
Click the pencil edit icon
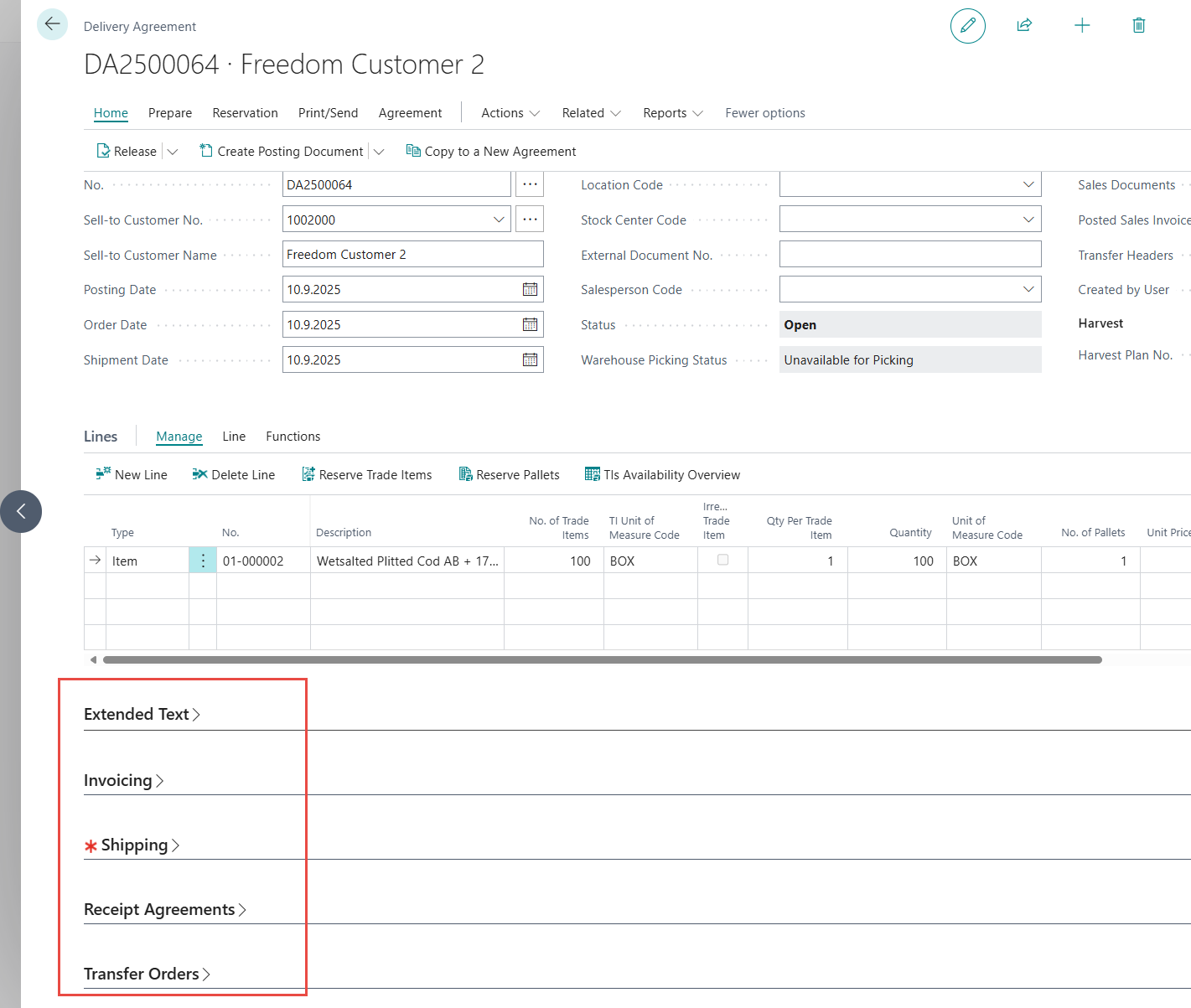pos(967,25)
